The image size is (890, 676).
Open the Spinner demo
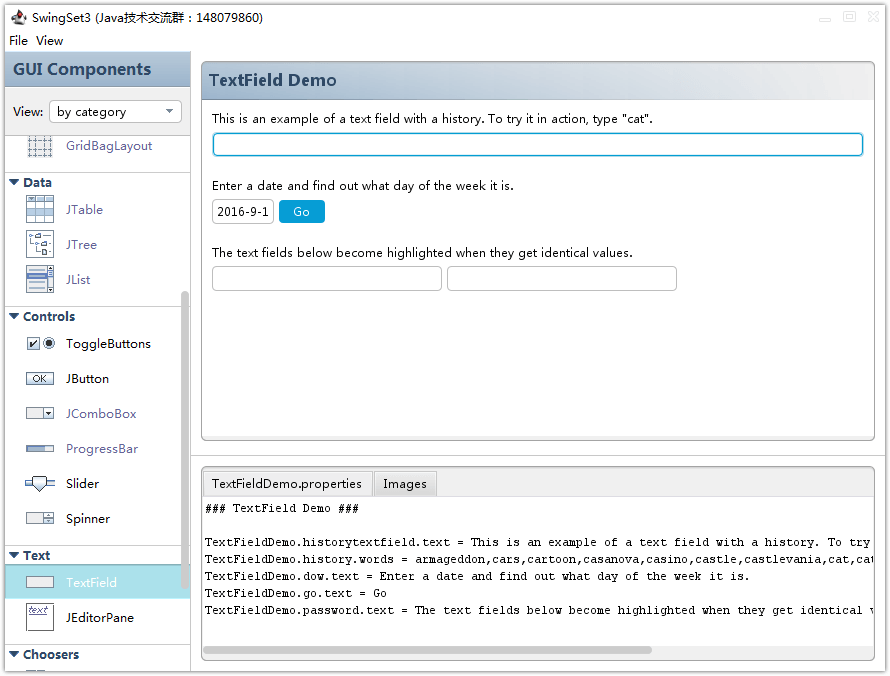tap(87, 518)
